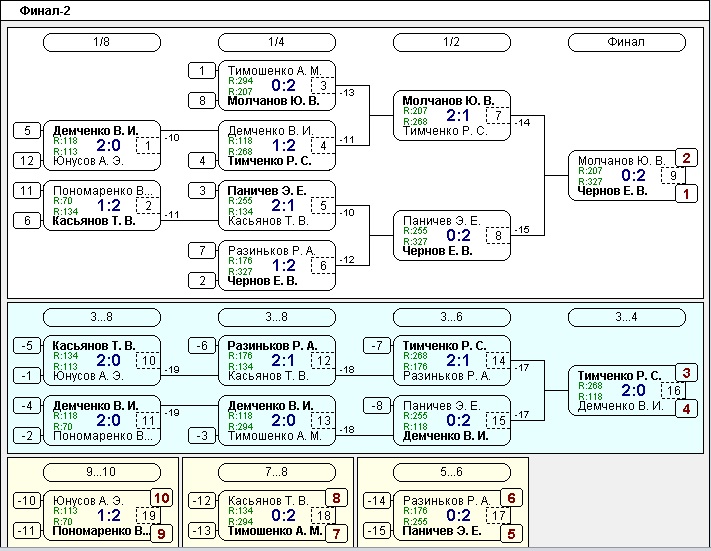711x551 pixels.
Task: Select the -2 box beside Пономаренко
Action: (27, 435)
